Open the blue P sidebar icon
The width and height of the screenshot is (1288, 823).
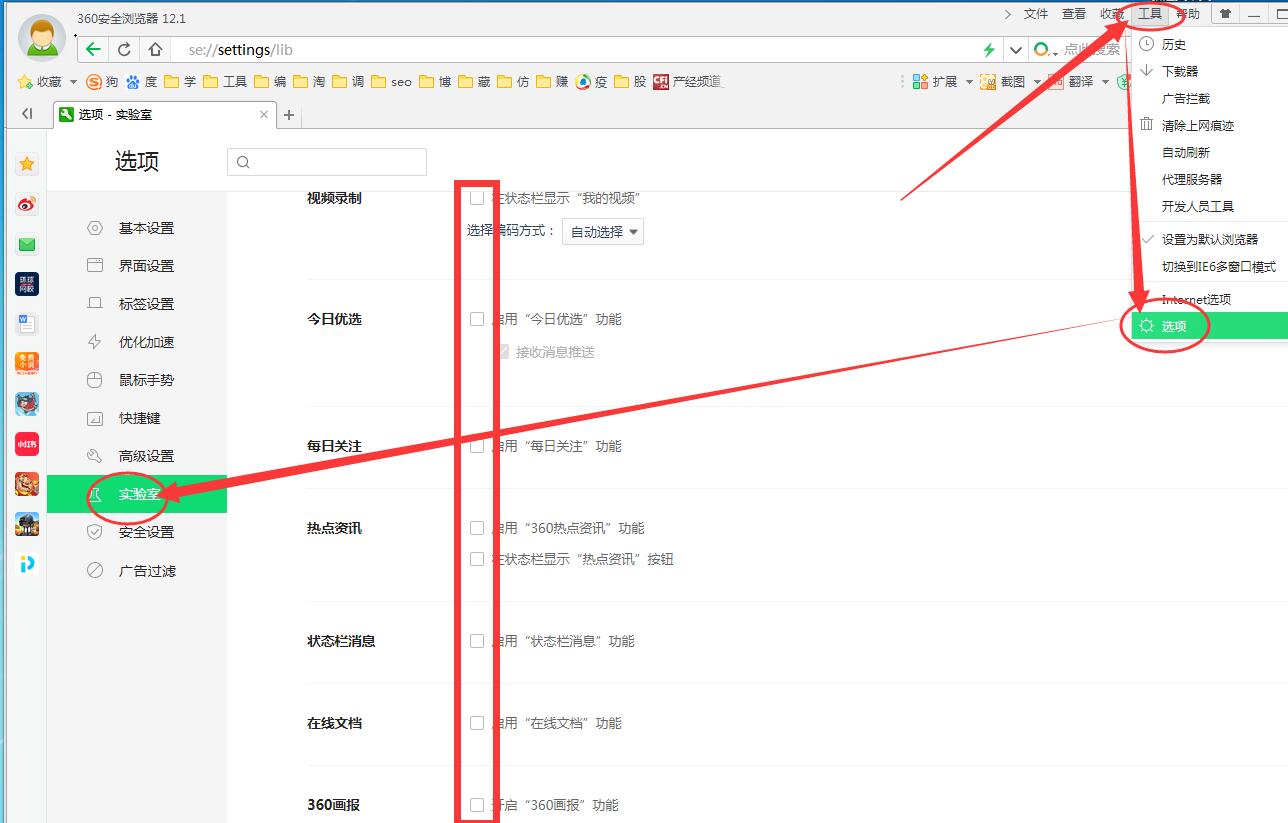pos(27,564)
